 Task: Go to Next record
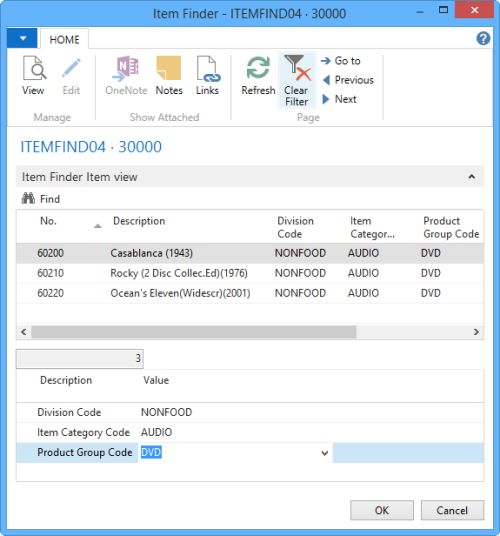[340, 99]
